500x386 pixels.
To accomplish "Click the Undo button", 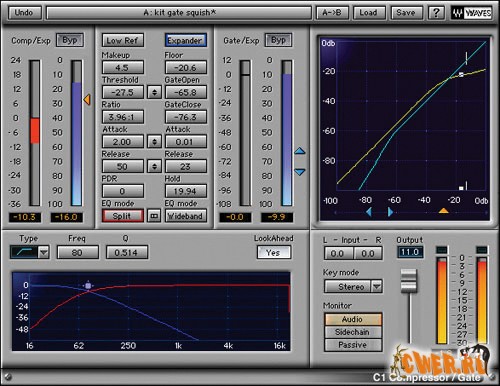I will [24, 13].
